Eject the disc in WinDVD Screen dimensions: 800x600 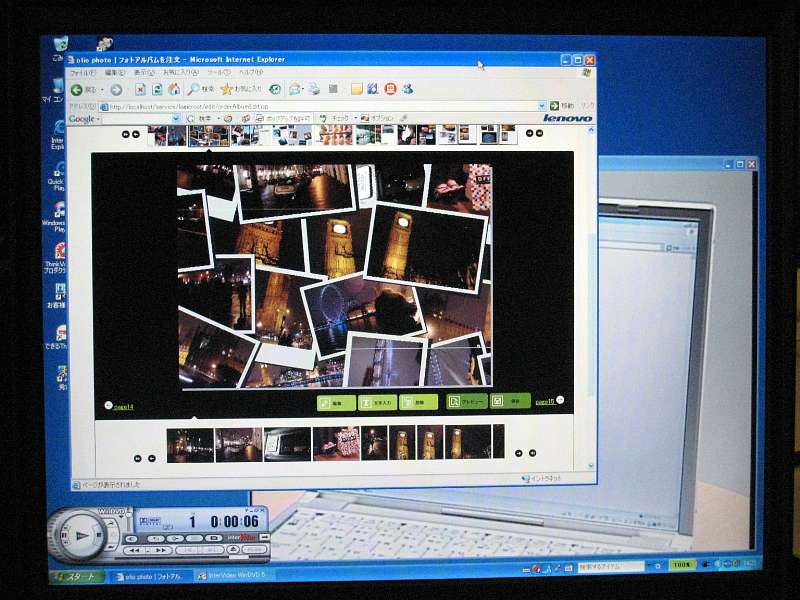234,550
